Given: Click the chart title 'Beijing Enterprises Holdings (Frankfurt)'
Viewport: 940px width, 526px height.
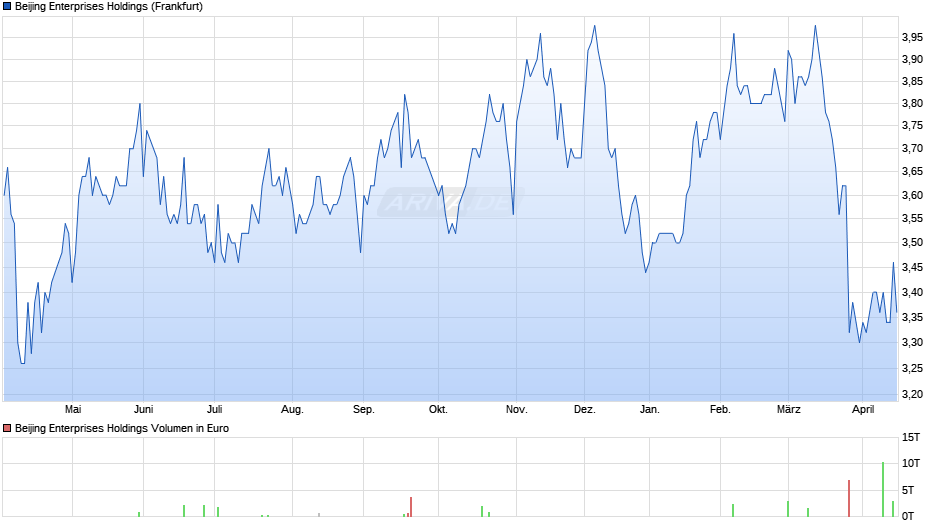Looking at the screenshot, I should coord(109,7).
